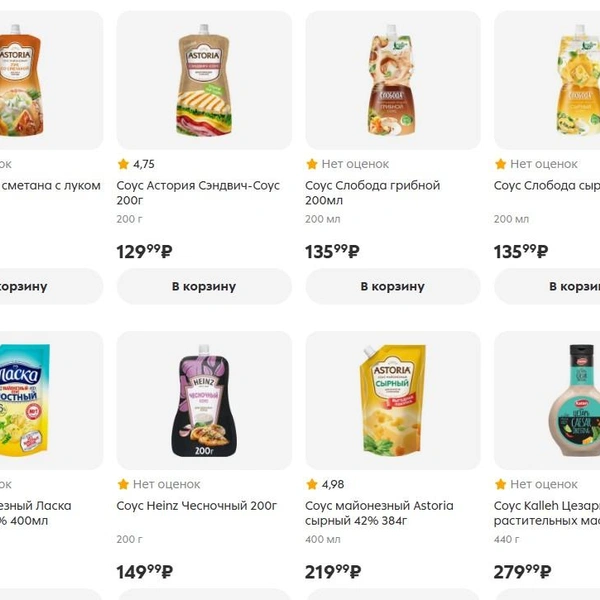
Task: Open Astoria сырный mayonnaise sauce image
Action: coord(393,400)
